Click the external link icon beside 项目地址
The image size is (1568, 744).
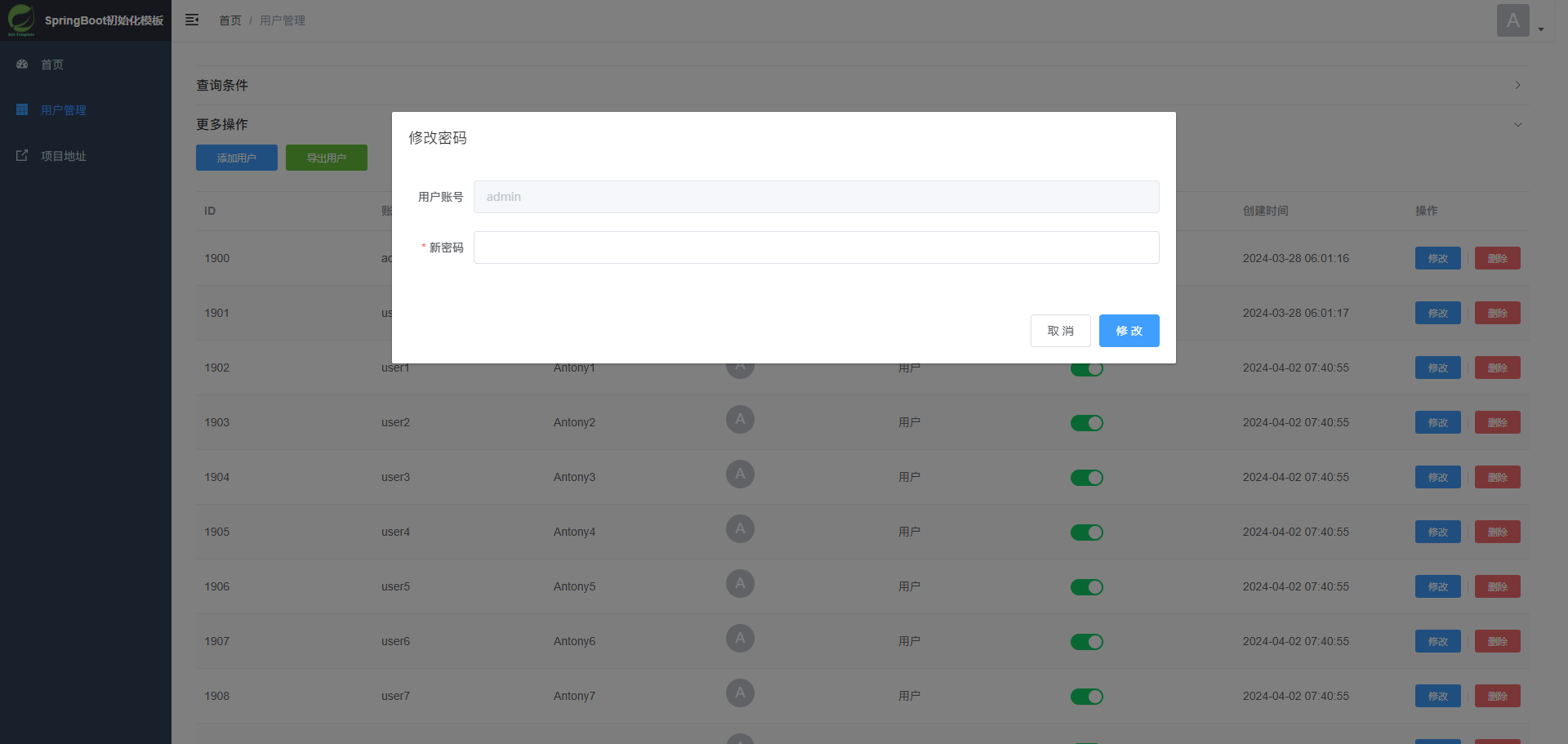tap(22, 155)
